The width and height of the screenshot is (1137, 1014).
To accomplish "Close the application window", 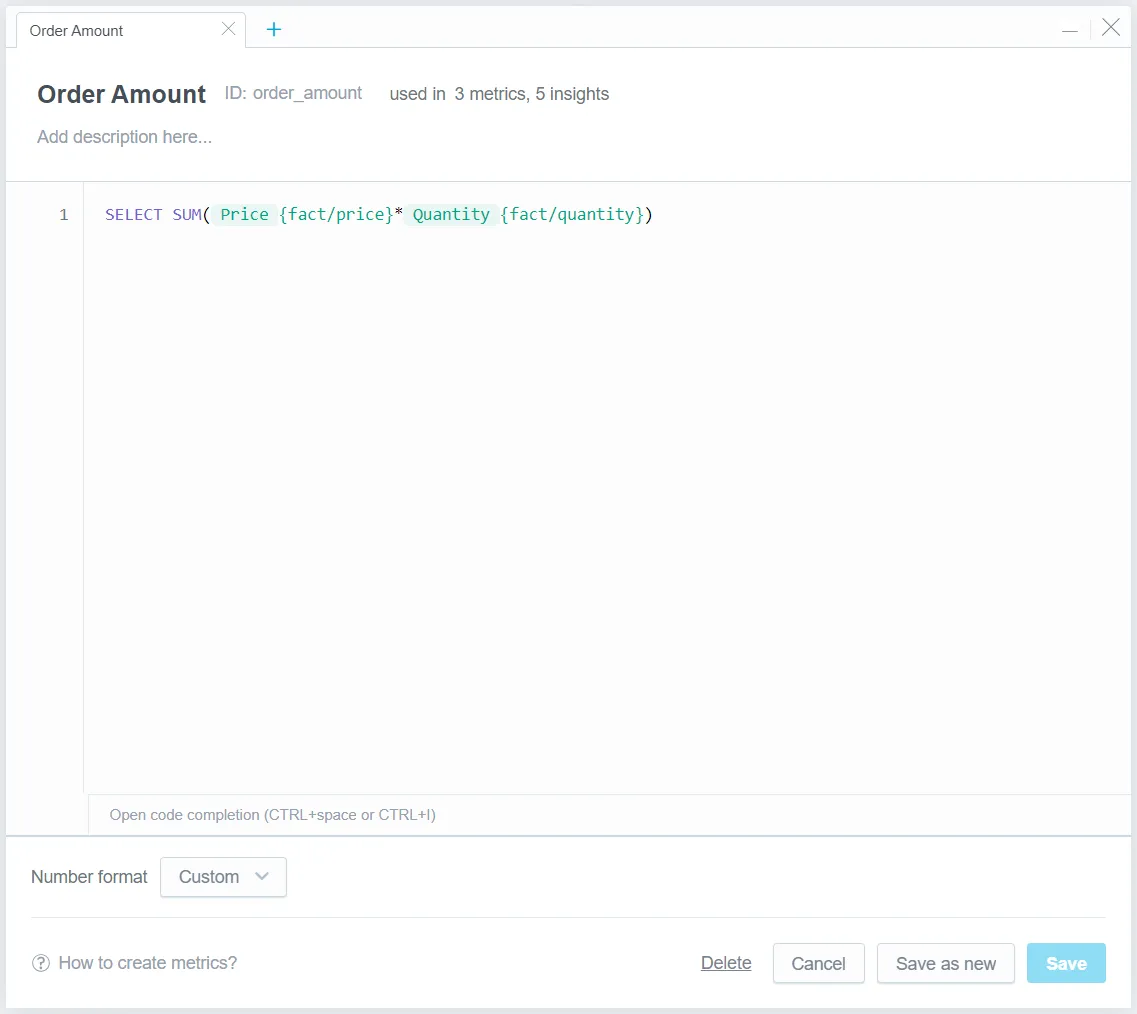I will [x=1110, y=28].
